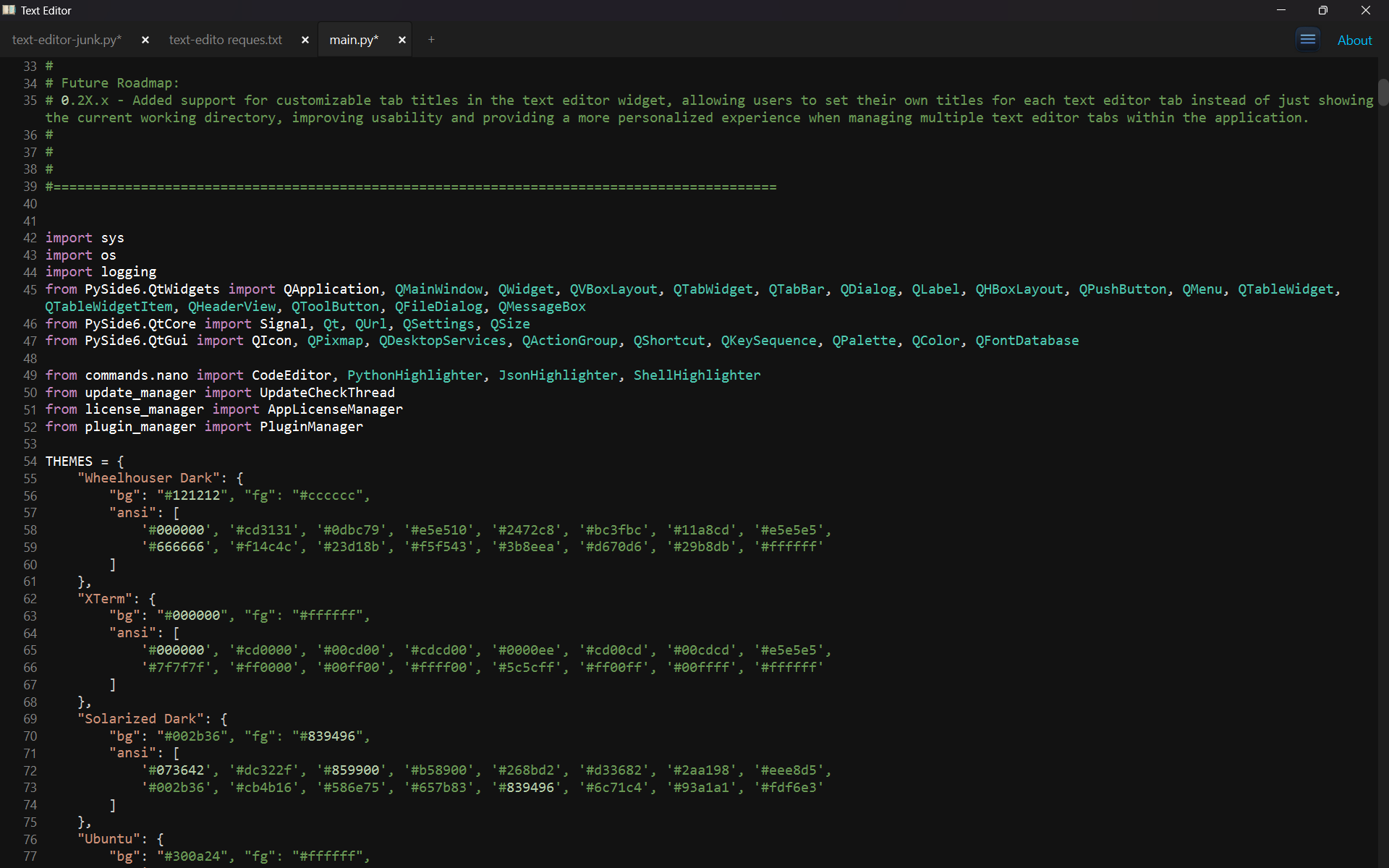Add a new tab with plus icon

[431, 40]
